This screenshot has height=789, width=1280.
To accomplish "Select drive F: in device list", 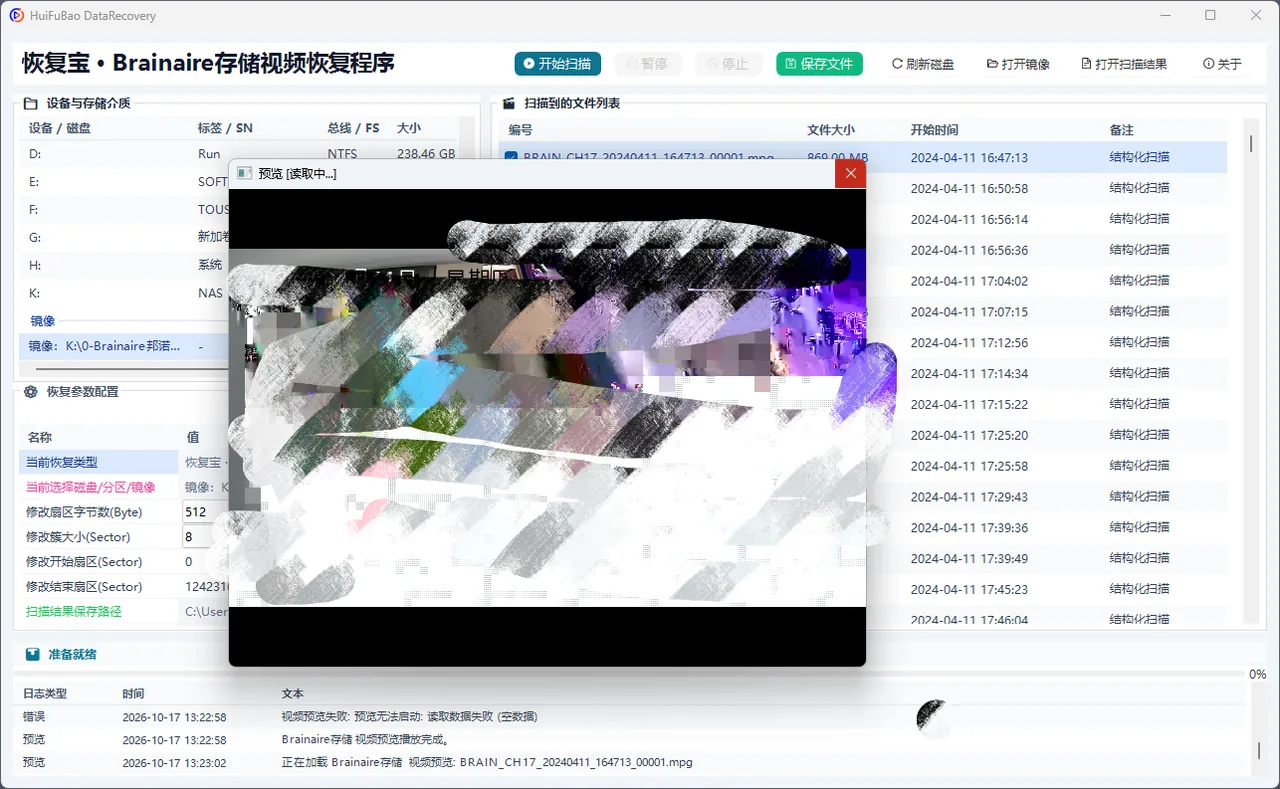I will pyautogui.click(x=124, y=210).
